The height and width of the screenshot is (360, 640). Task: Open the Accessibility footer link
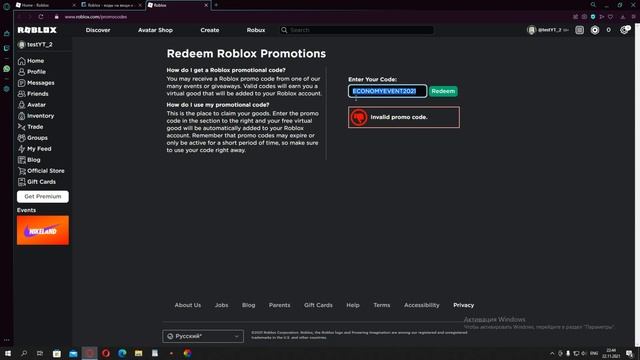(422, 305)
